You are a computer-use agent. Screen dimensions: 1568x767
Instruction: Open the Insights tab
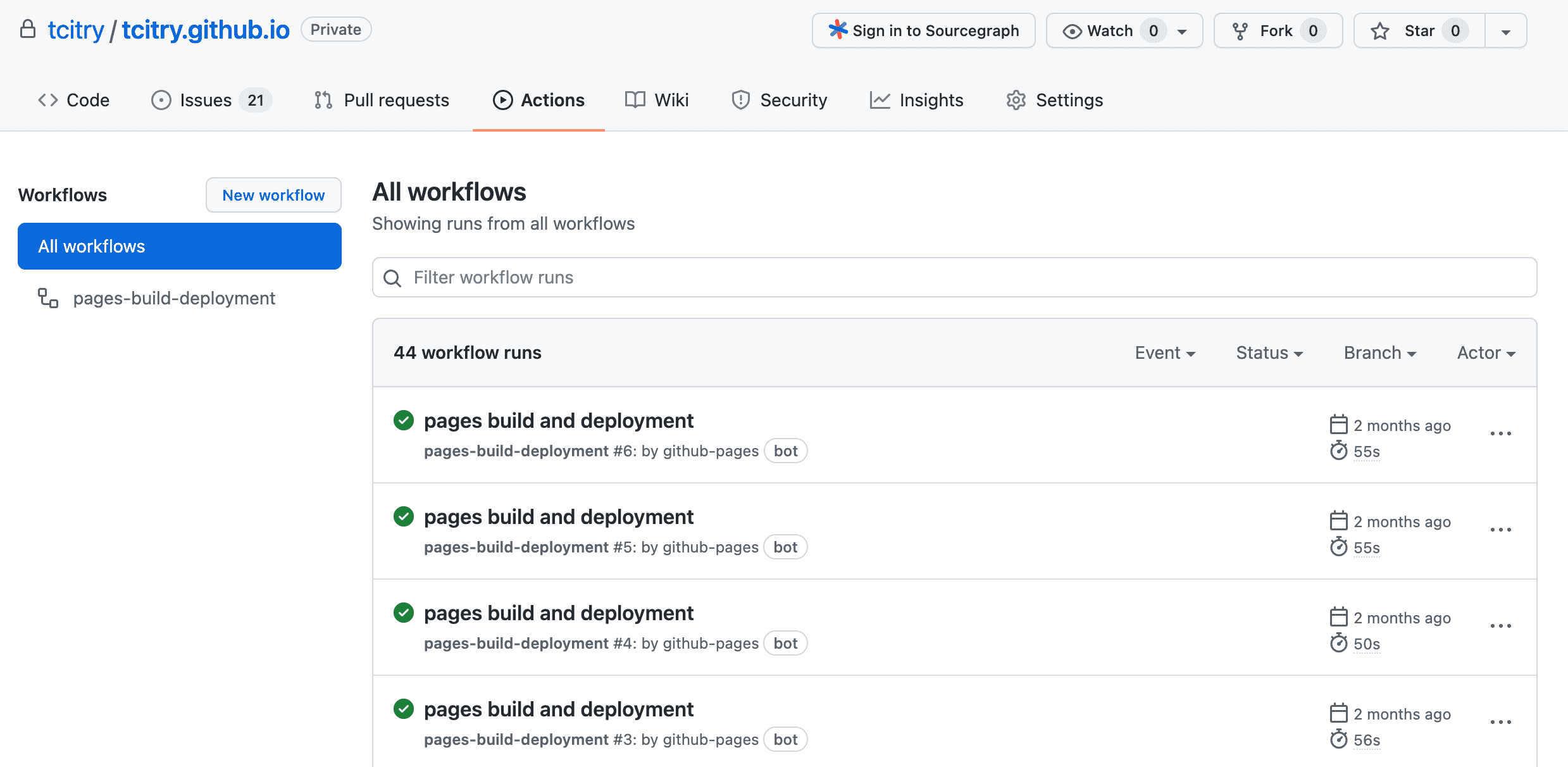tap(916, 100)
